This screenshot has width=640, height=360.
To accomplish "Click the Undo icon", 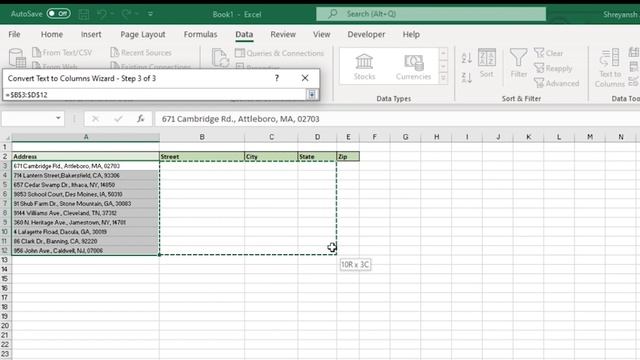I will (x=102, y=14).
